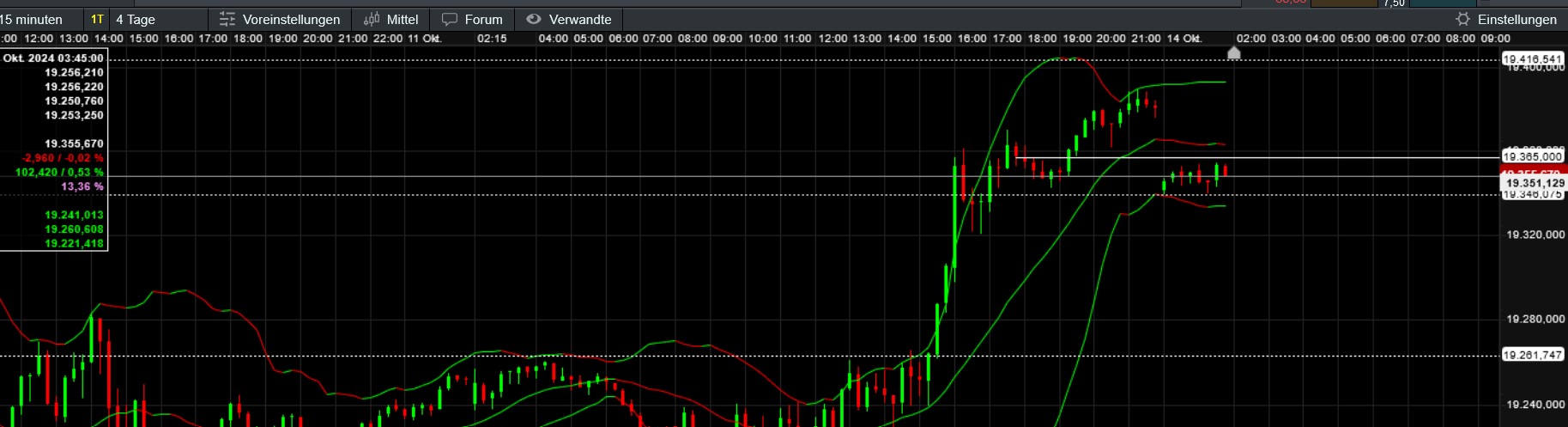Click the eye icon next to Verwandte
This screenshot has height=427, width=1568.
tap(534, 19)
